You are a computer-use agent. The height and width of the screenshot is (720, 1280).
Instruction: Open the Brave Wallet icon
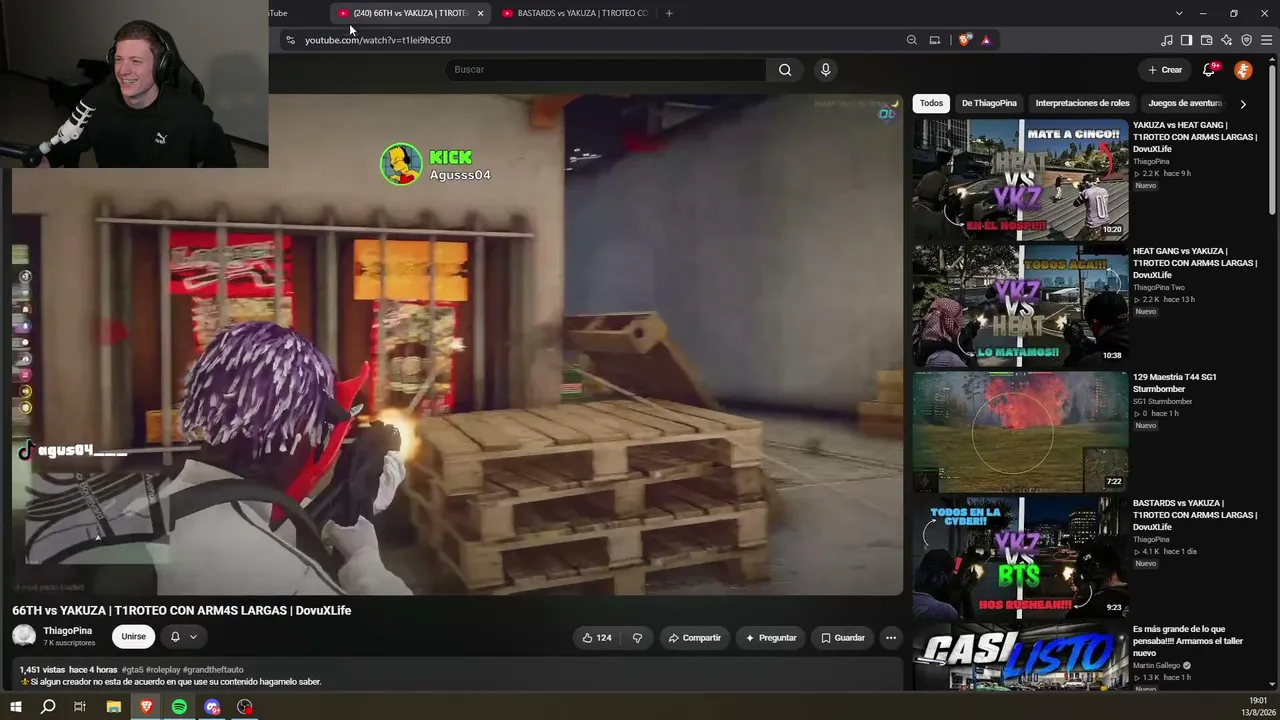1206,40
